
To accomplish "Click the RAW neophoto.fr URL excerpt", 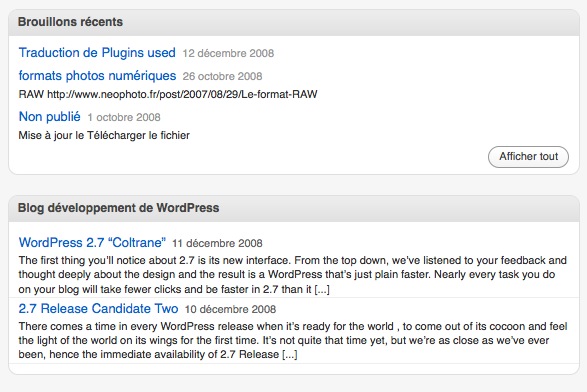I will click(168, 94).
